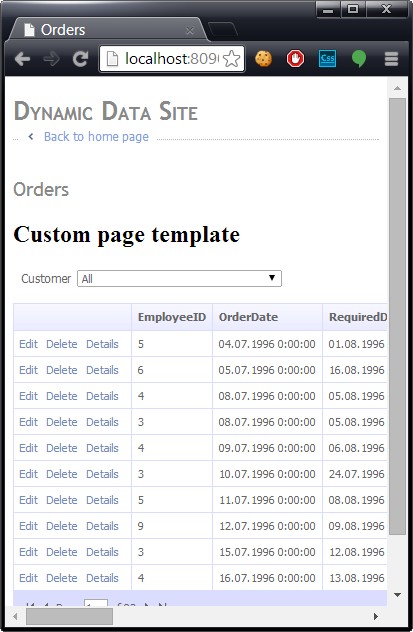Click the scroll left arrow
This screenshot has width=413, height=632.
15,616
